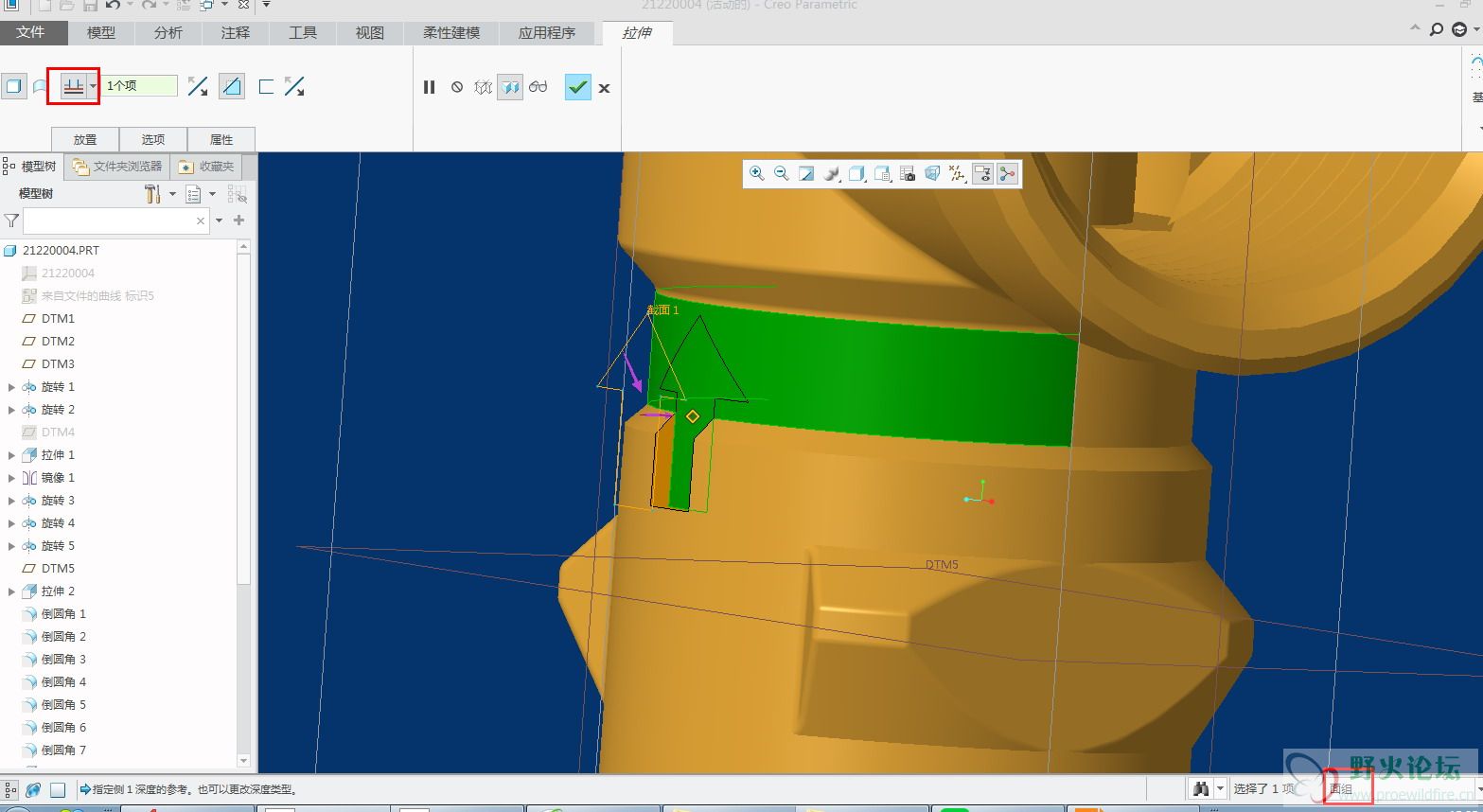This screenshot has height=812, width=1483.
Task: Select the attached preview icon
Action: tap(510, 87)
